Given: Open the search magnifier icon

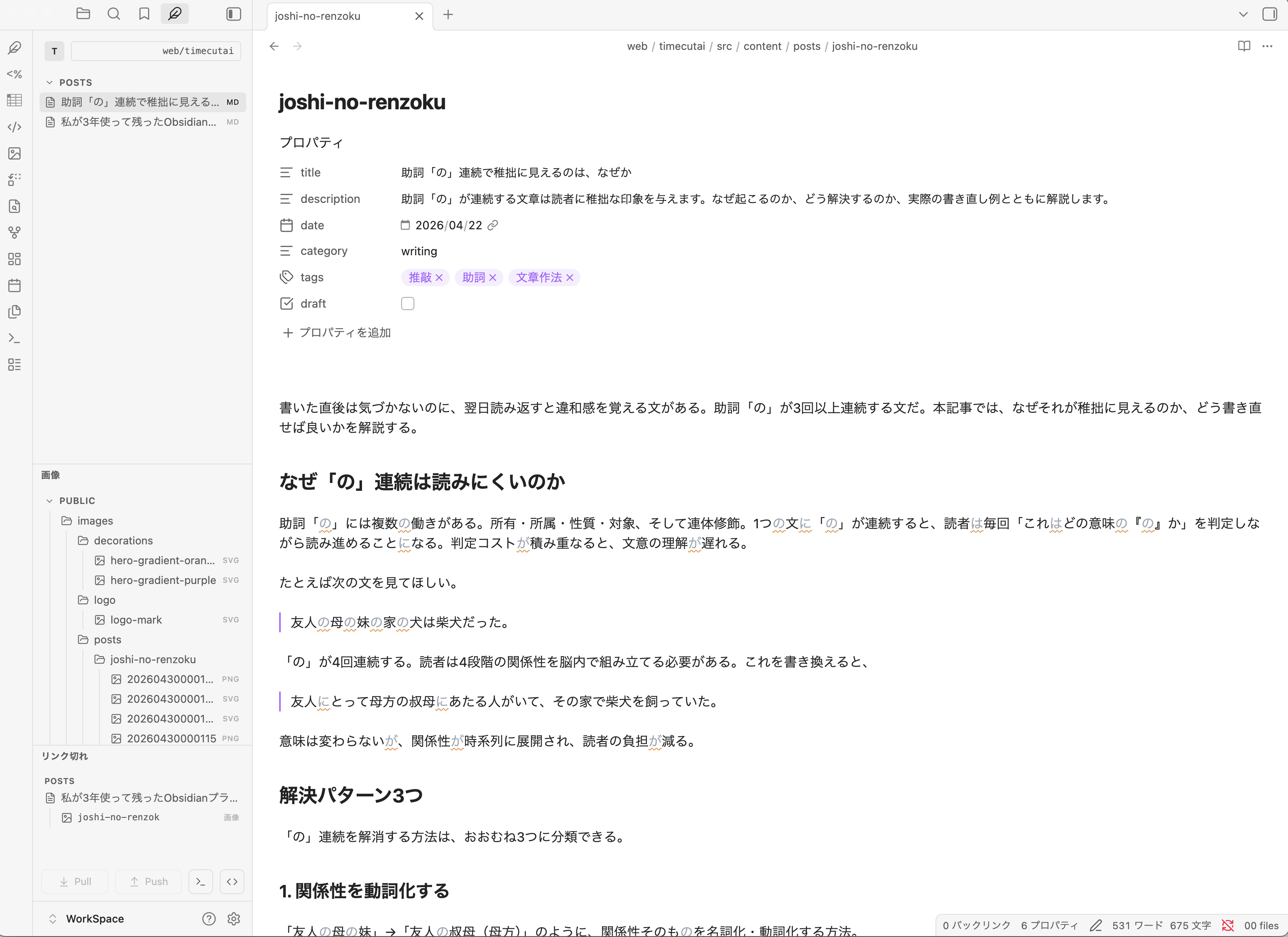Looking at the screenshot, I should coord(113,14).
